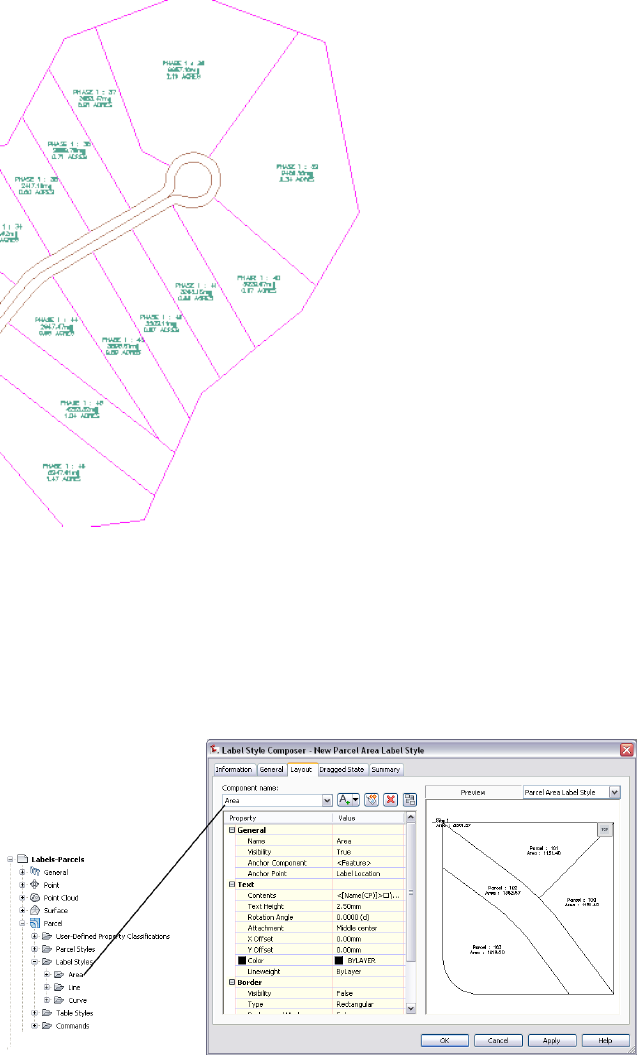Collapse the Text property group
The width and height of the screenshot is (637, 1055).
tap(232, 884)
